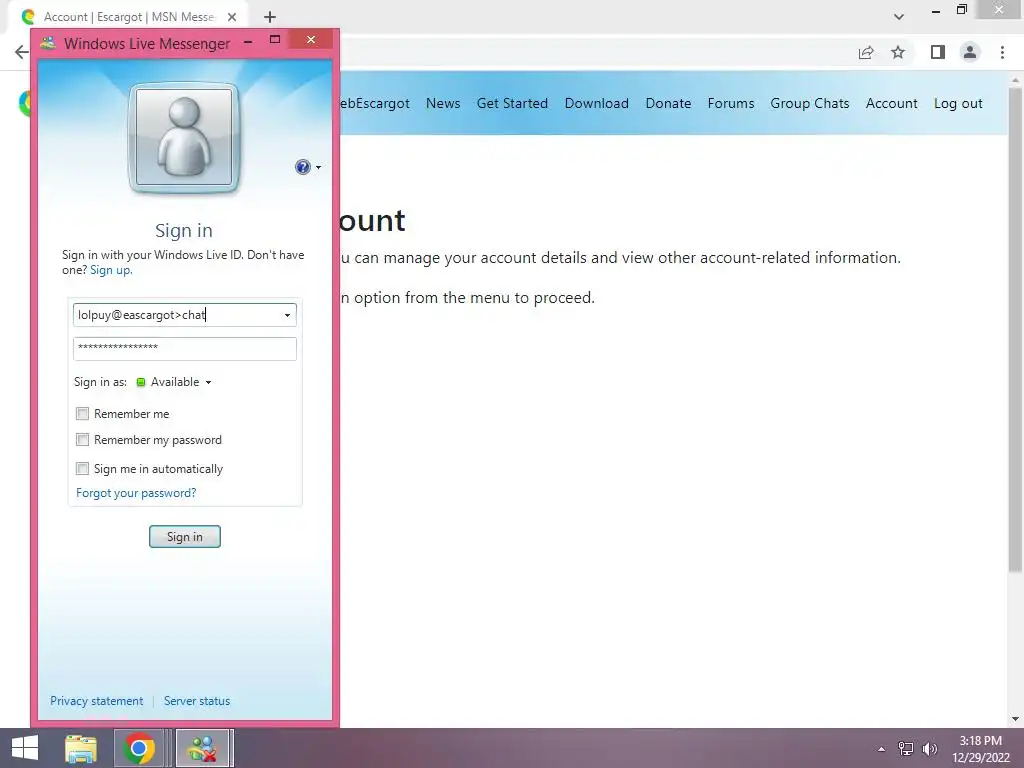1024x768 pixels.
Task: Click the Messenger display picture avatar
Action: click(184, 138)
